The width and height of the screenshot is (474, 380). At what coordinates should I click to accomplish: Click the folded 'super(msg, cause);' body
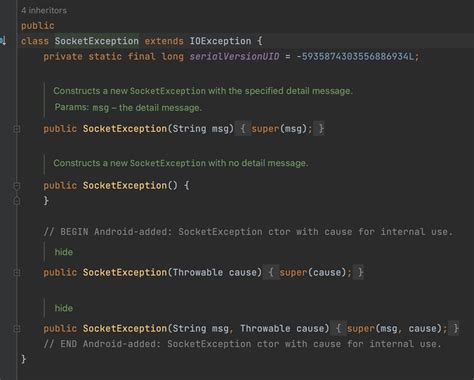pyautogui.click(x=397, y=329)
